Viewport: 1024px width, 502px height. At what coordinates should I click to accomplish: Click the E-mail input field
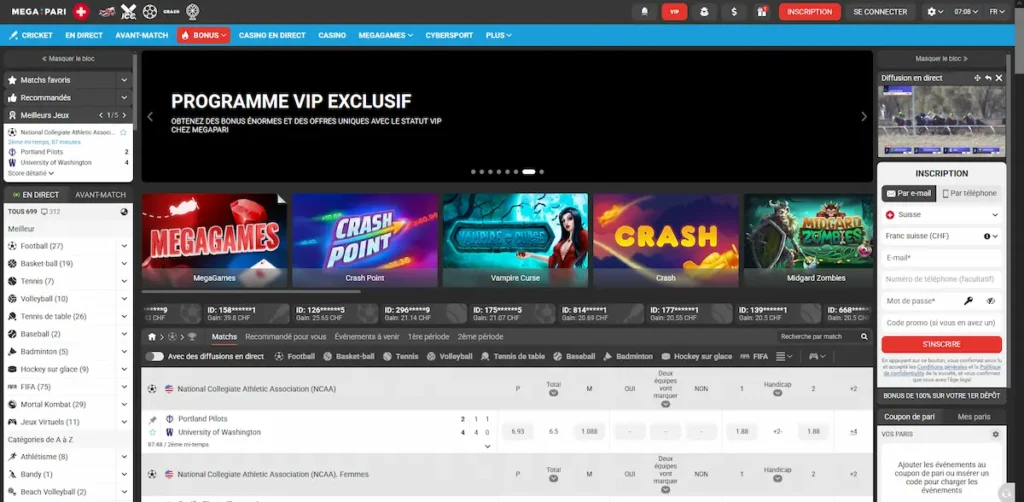click(942, 258)
